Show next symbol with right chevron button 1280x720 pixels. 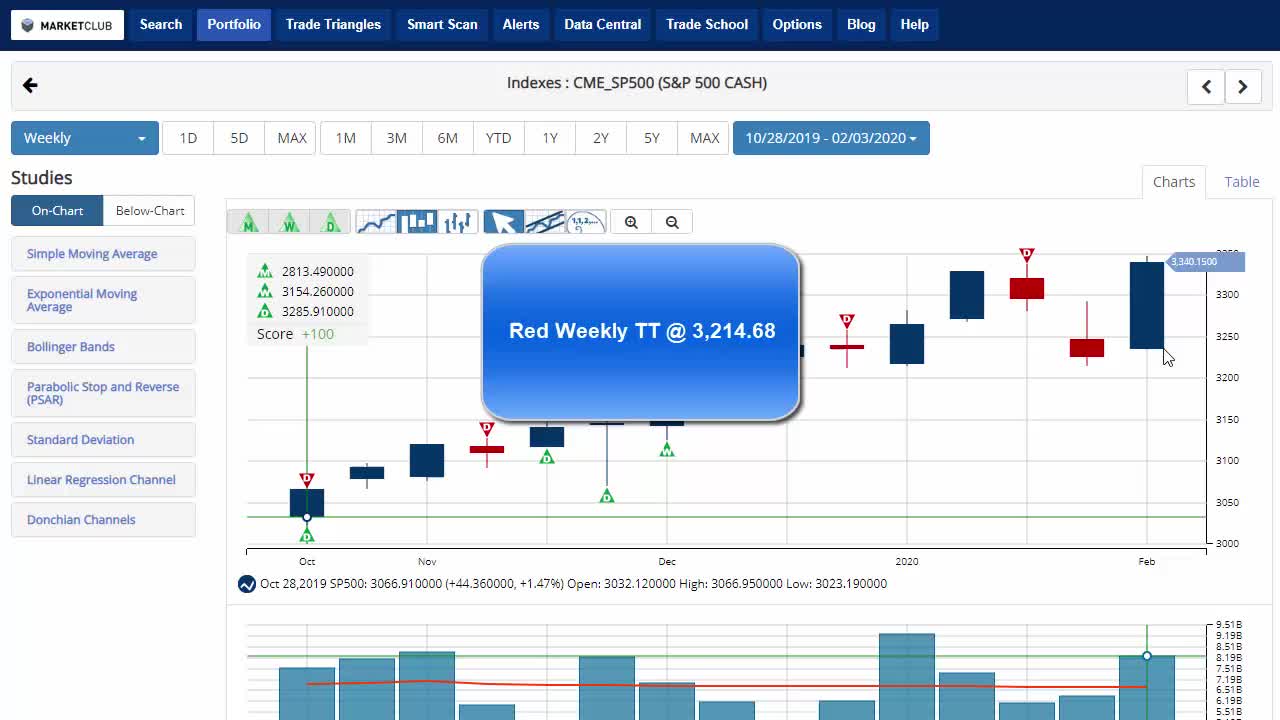point(1243,86)
